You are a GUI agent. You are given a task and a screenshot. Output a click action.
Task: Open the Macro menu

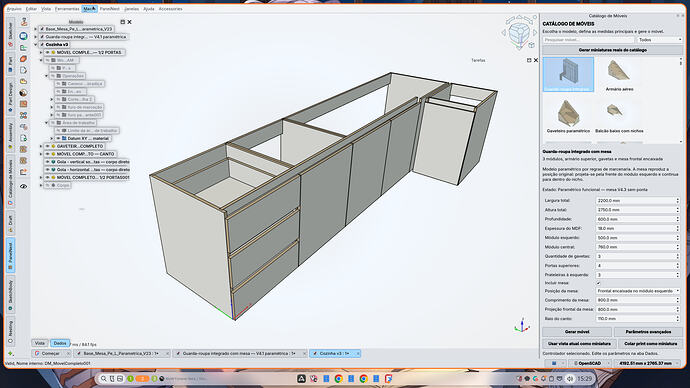89,9
